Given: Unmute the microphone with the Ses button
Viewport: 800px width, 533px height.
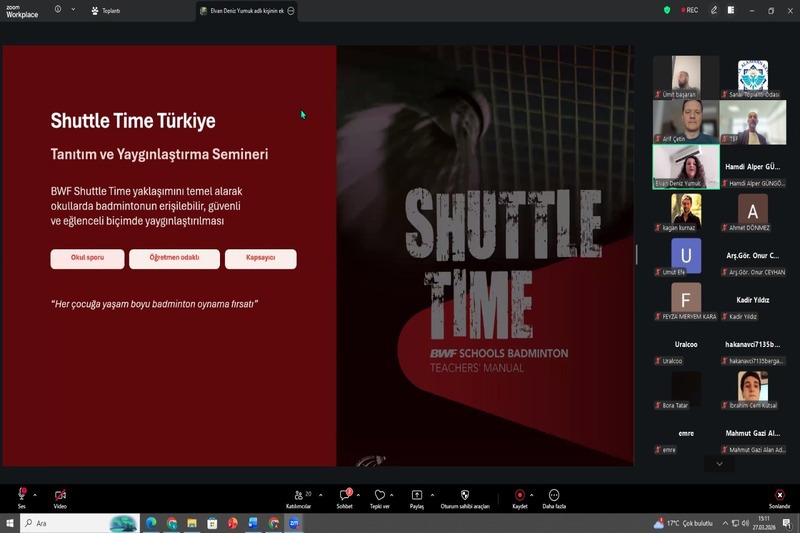Looking at the screenshot, I should pos(21,496).
